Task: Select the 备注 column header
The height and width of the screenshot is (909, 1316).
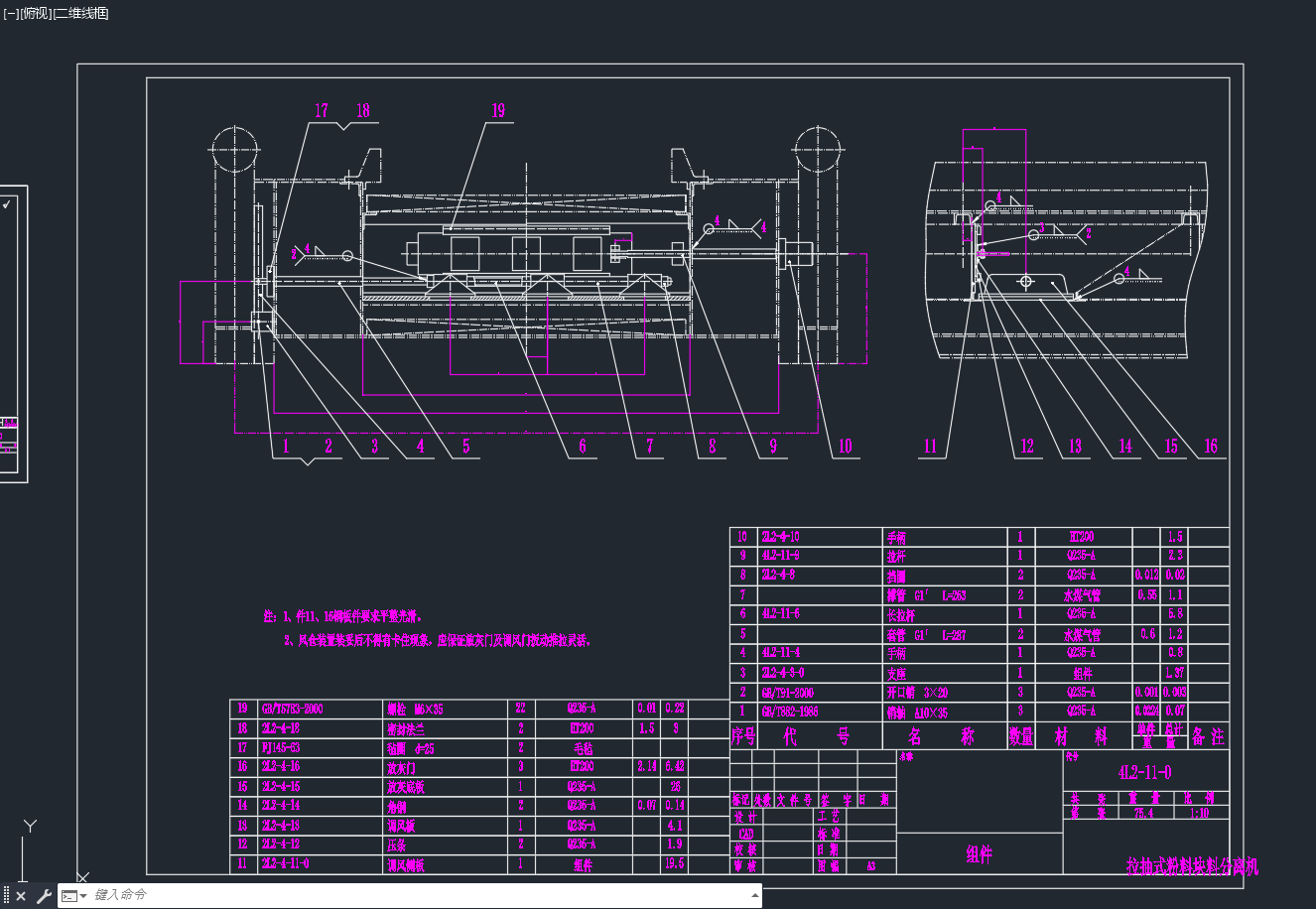Action: click(x=1209, y=736)
